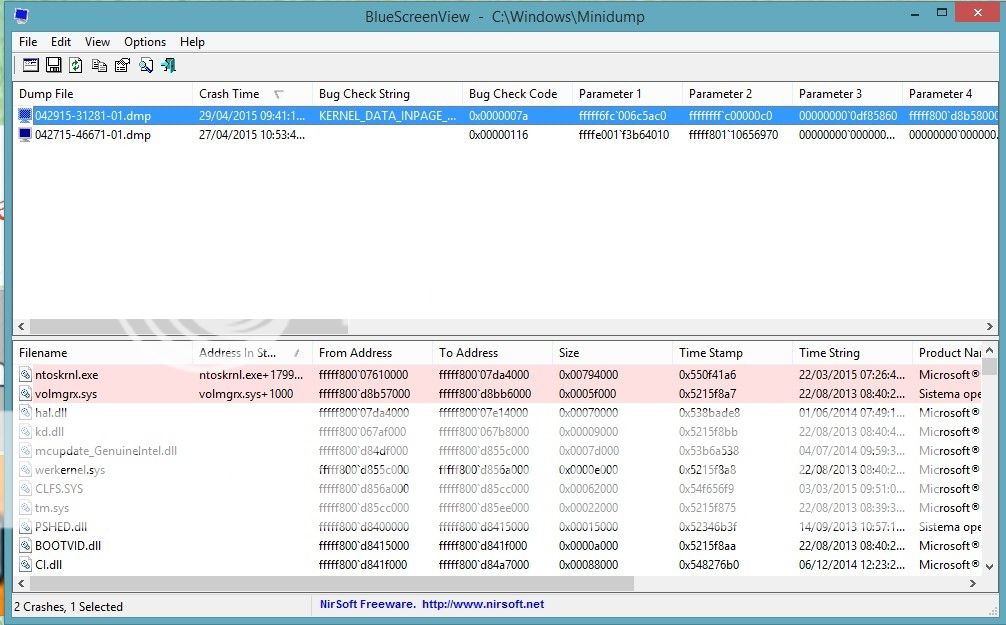Open the Options menu
Viewport: 1006px width, 625px height.
[144, 42]
